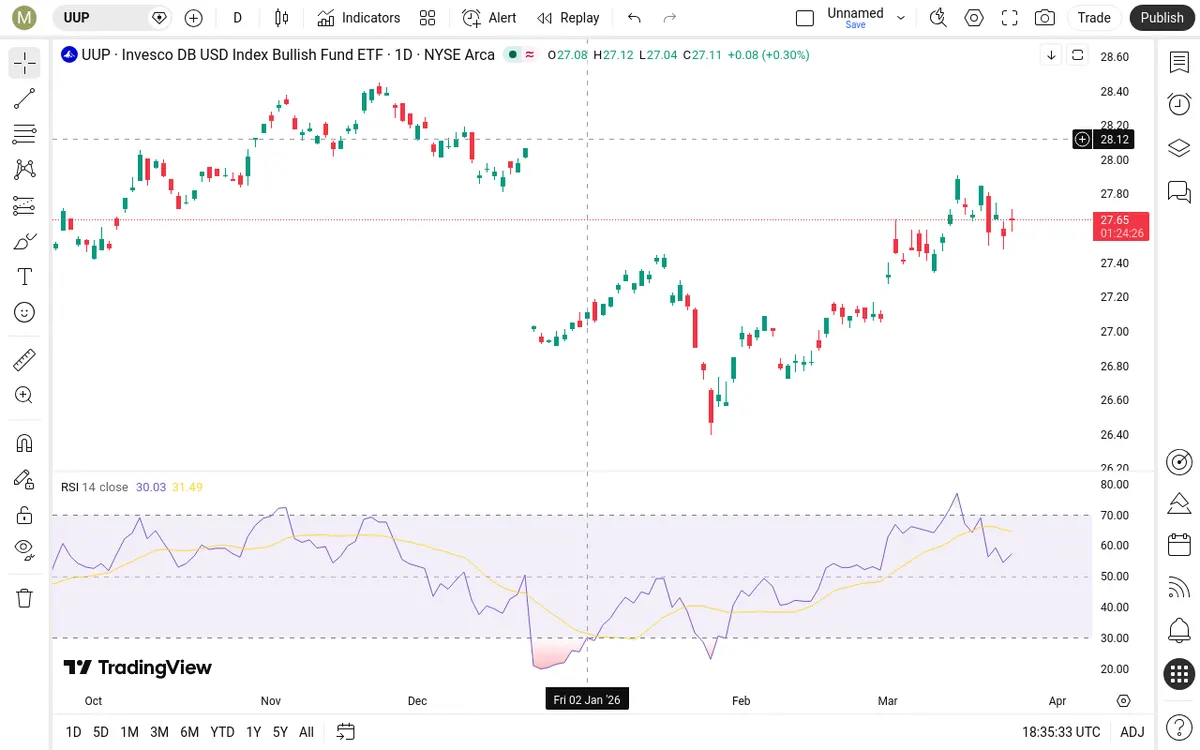Viewport: 1200px width, 750px height.
Task: Select the brush drawing tool
Action: (x=25, y=241)
